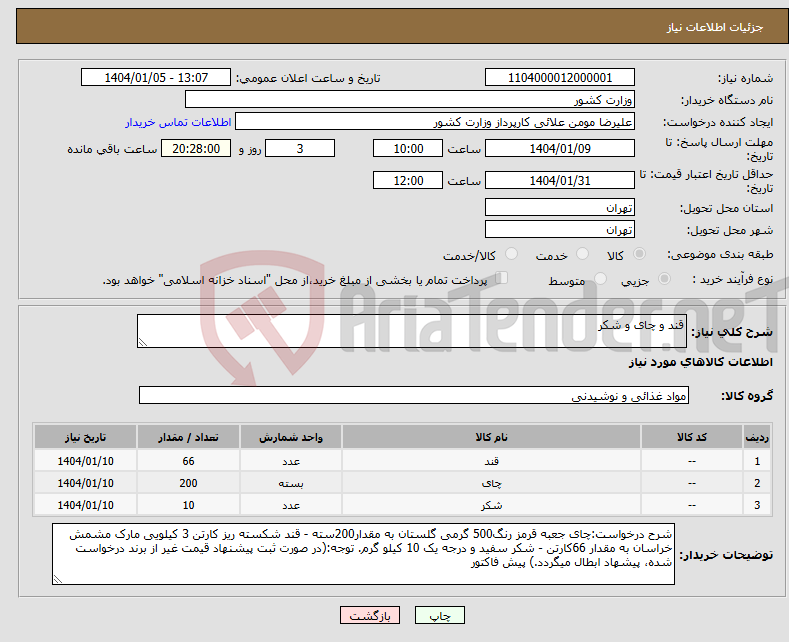
Task: Select the متوسط purchase type radio
Action: point(600,279)
